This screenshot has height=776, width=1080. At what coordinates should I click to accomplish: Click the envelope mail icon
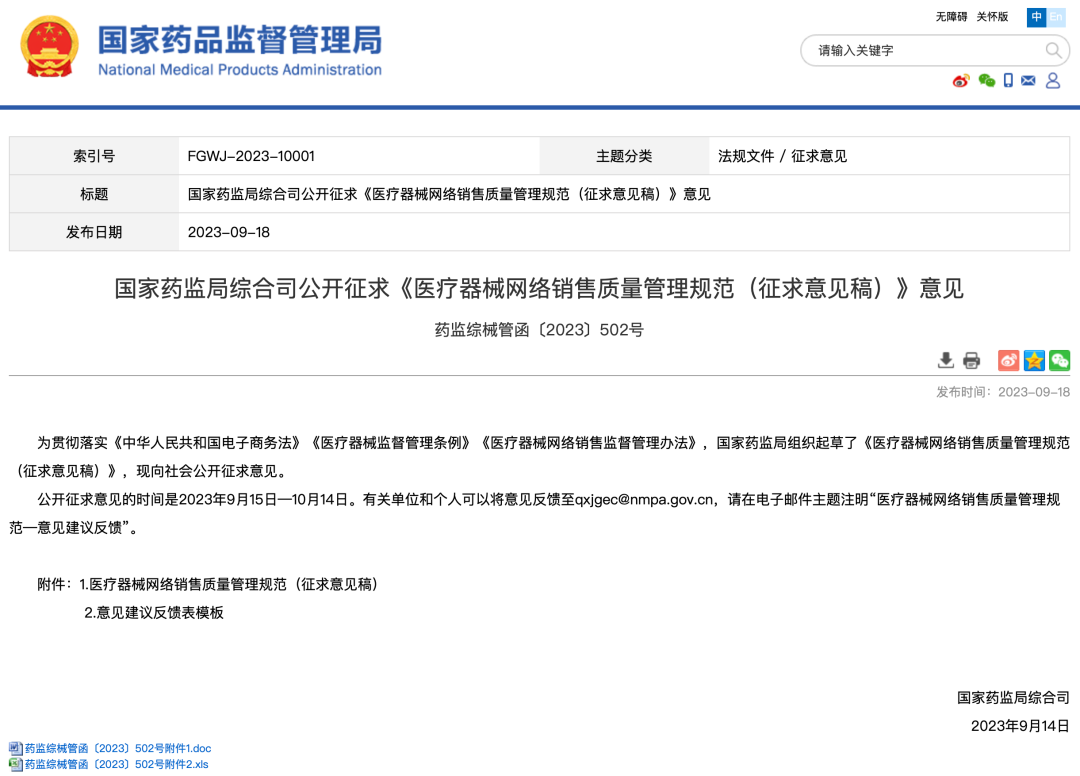click(x=1028, y=81)
